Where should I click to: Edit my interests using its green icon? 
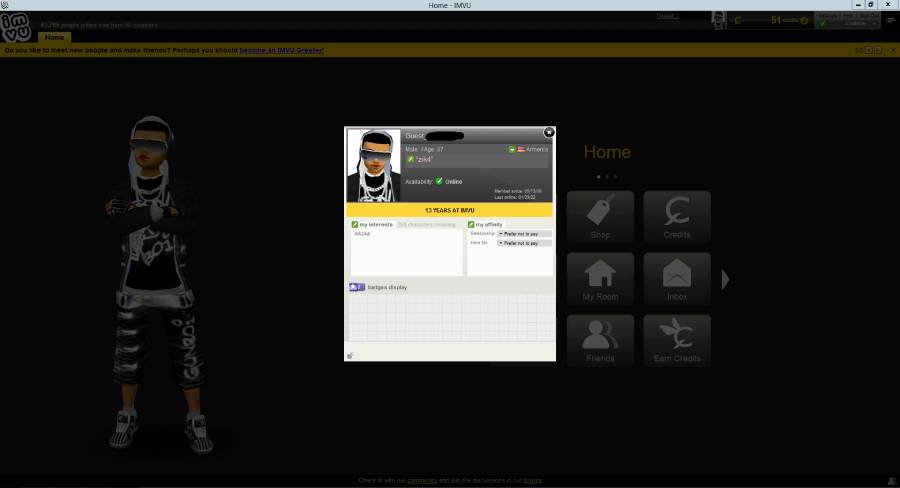pyautogui.click(x=355, y=224)
